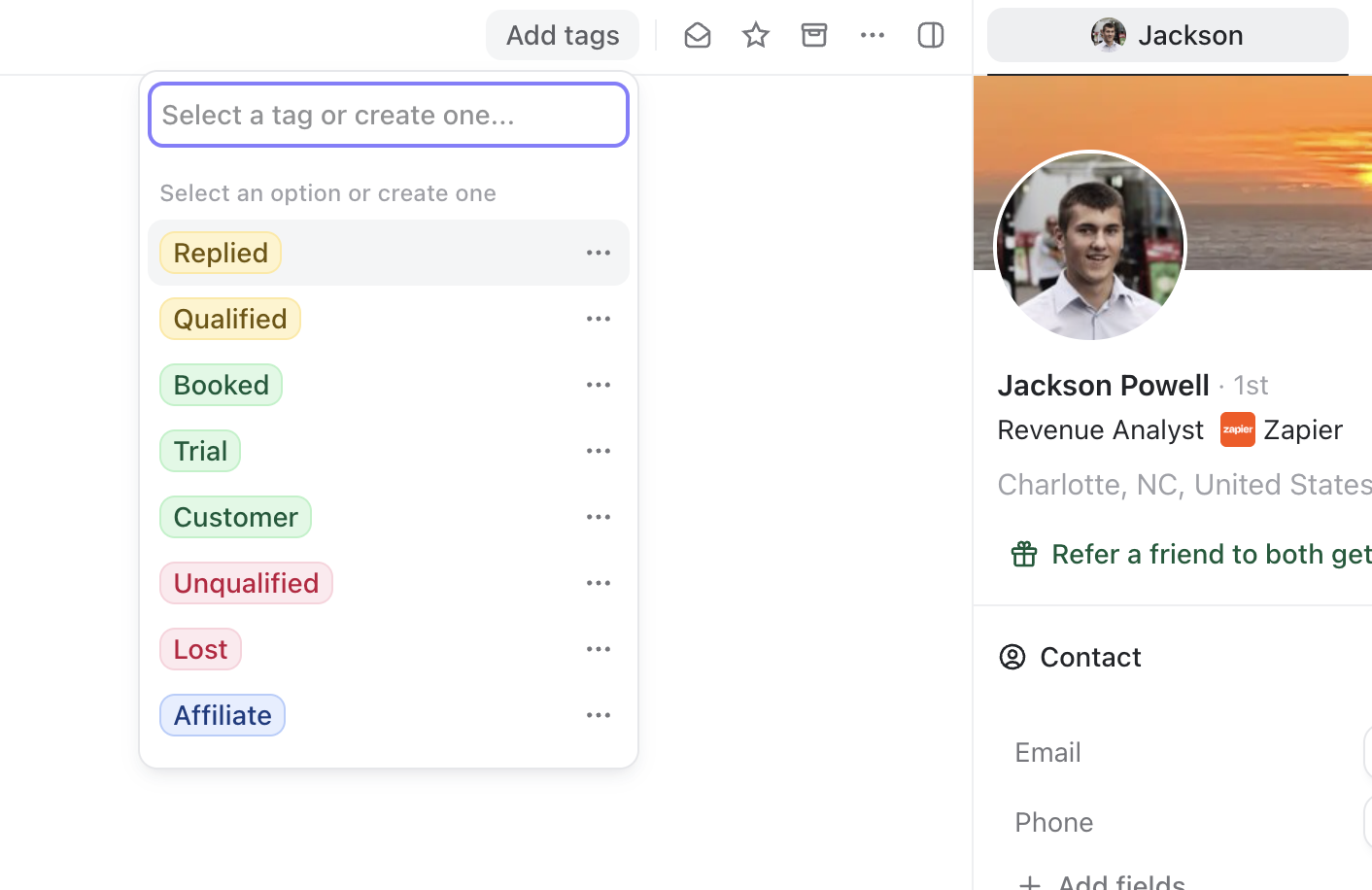This screenshot has width=1372, height=890.
Task: Open options menu for Affiliate tag
Action: (599, 715)
